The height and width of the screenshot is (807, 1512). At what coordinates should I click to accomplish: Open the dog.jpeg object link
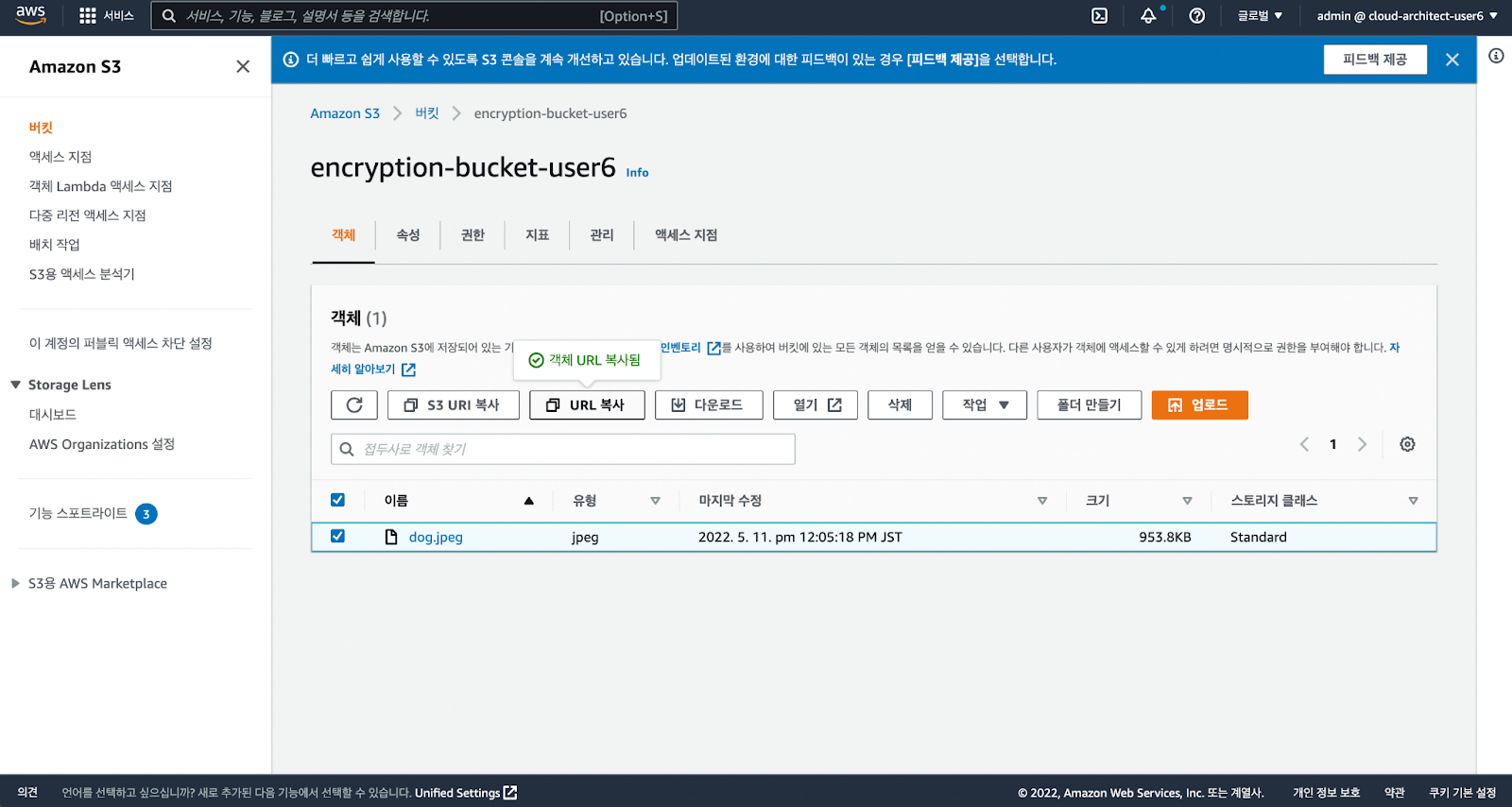click(x=436, y=537)
